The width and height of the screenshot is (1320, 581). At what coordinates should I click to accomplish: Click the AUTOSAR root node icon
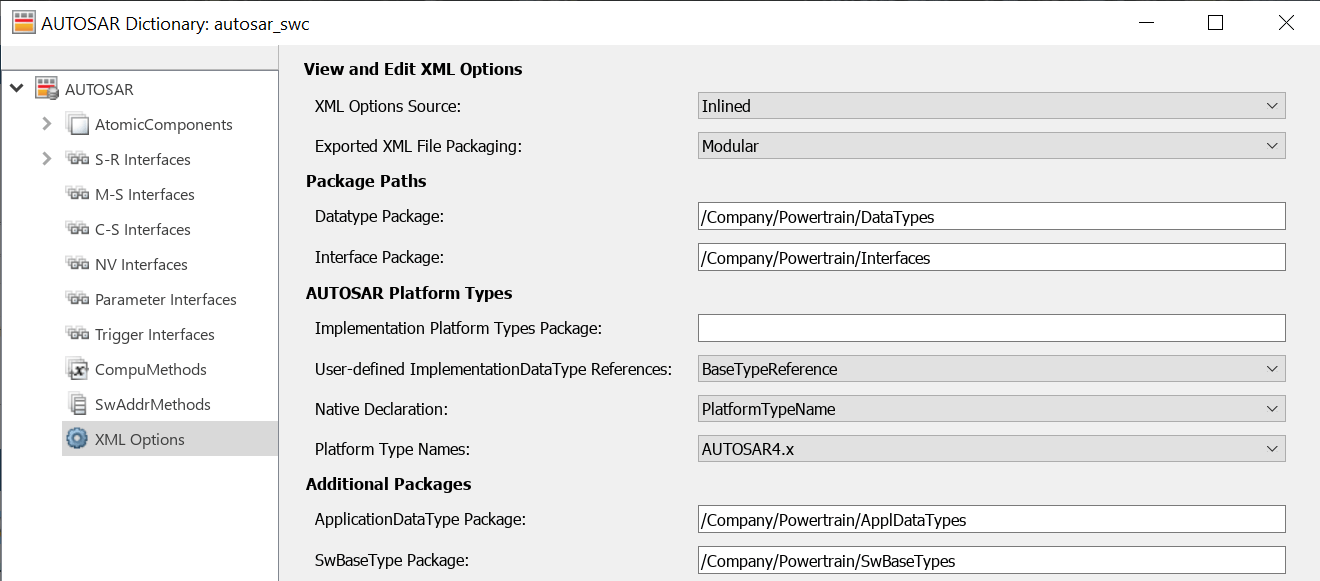click(x=47, y=89)
